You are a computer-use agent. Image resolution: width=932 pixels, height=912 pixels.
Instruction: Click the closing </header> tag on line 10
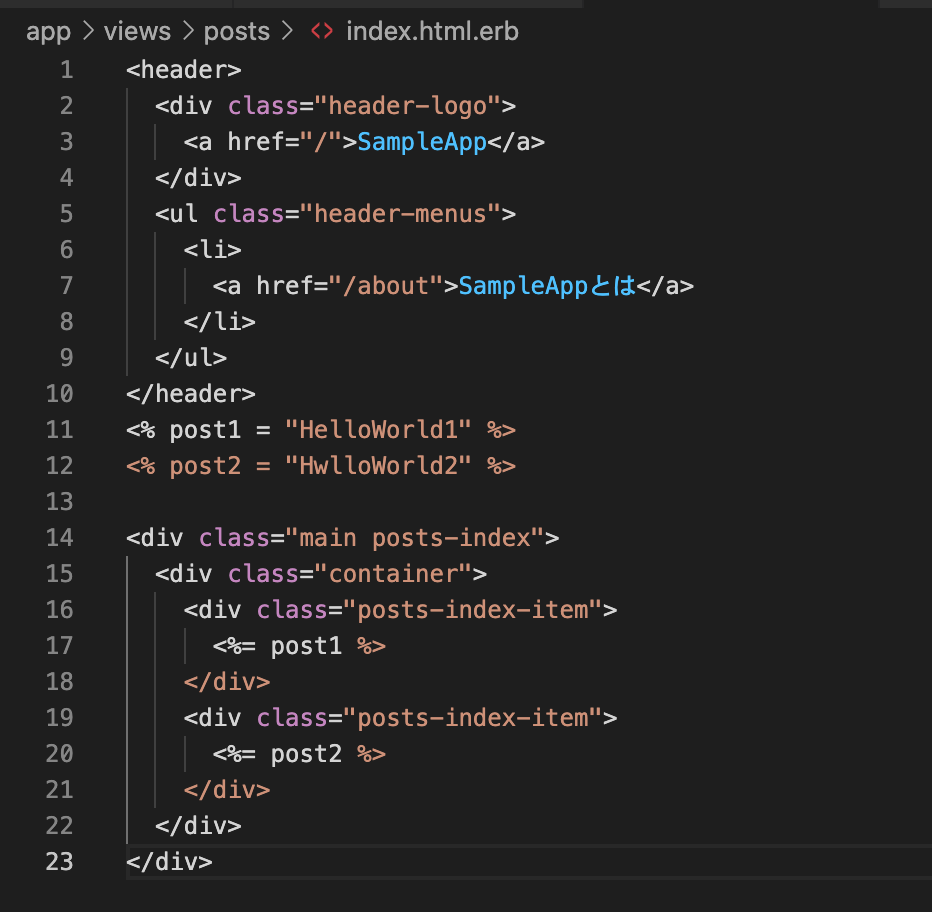191,394
